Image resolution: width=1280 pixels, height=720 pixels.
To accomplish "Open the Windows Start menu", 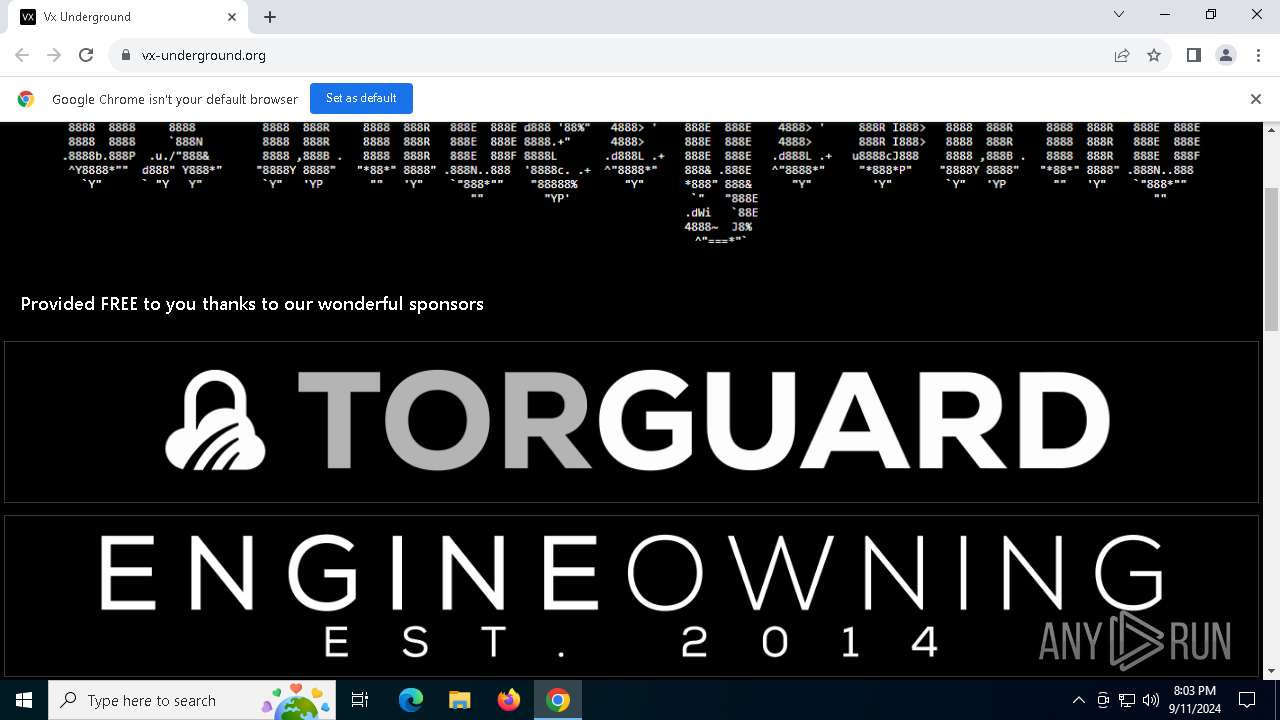I will [24, 700].
